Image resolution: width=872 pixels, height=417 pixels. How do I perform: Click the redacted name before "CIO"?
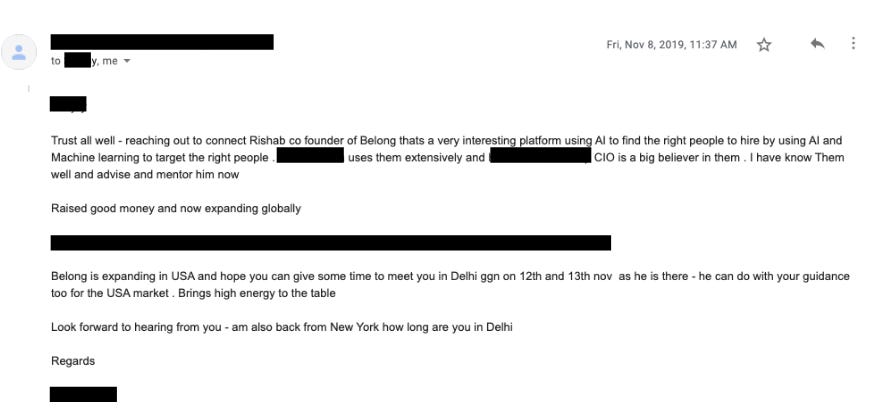(539, 158)
